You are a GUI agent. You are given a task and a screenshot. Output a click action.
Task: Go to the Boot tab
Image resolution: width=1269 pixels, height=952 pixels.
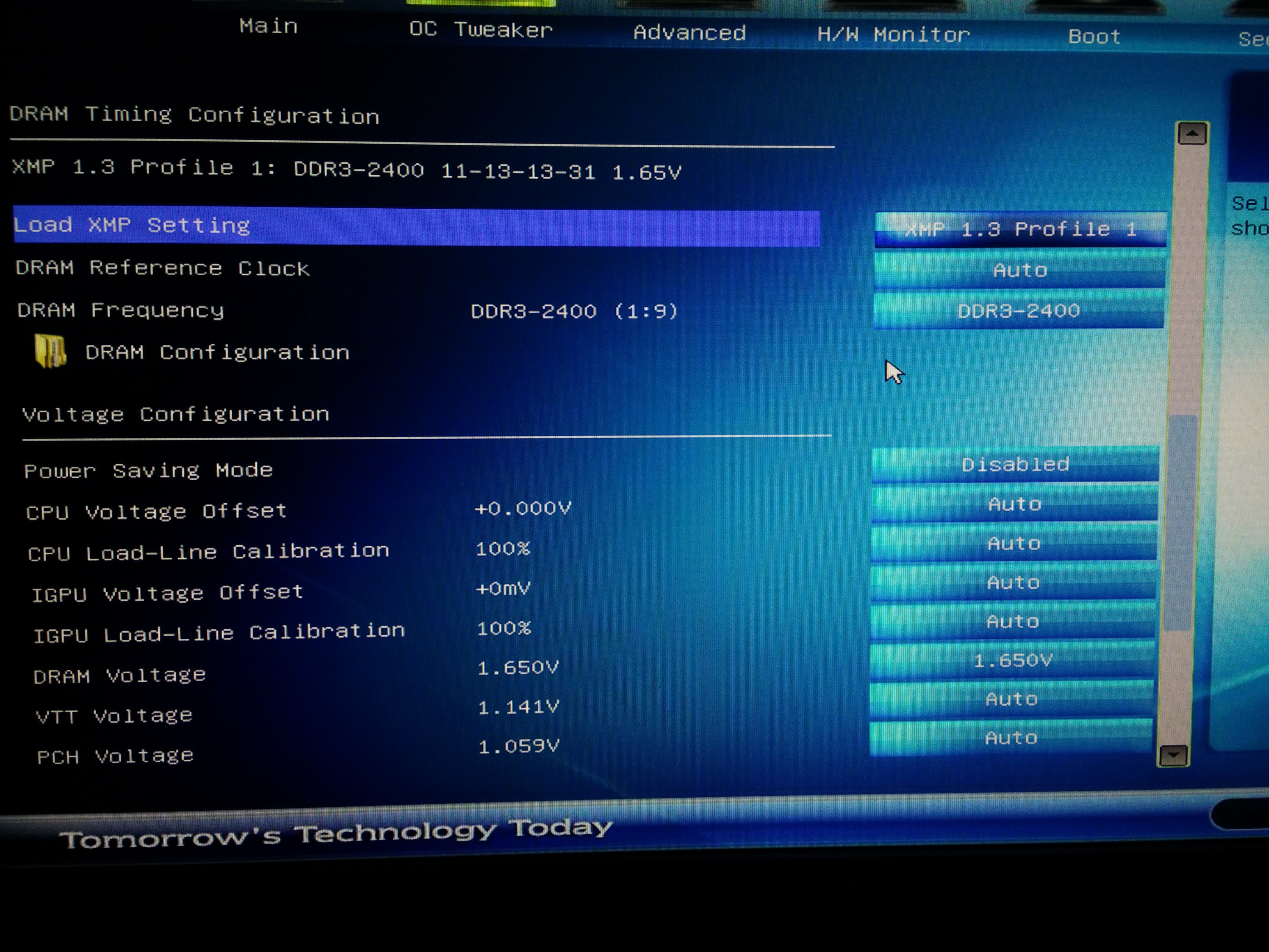[x=1094, y=37]
